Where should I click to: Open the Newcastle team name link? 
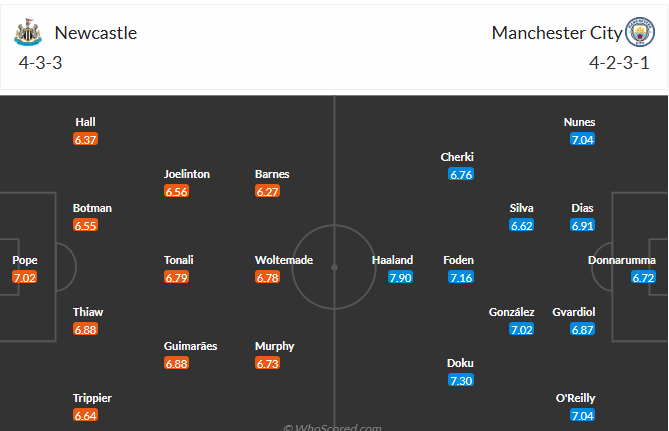(x=96, y=33)
